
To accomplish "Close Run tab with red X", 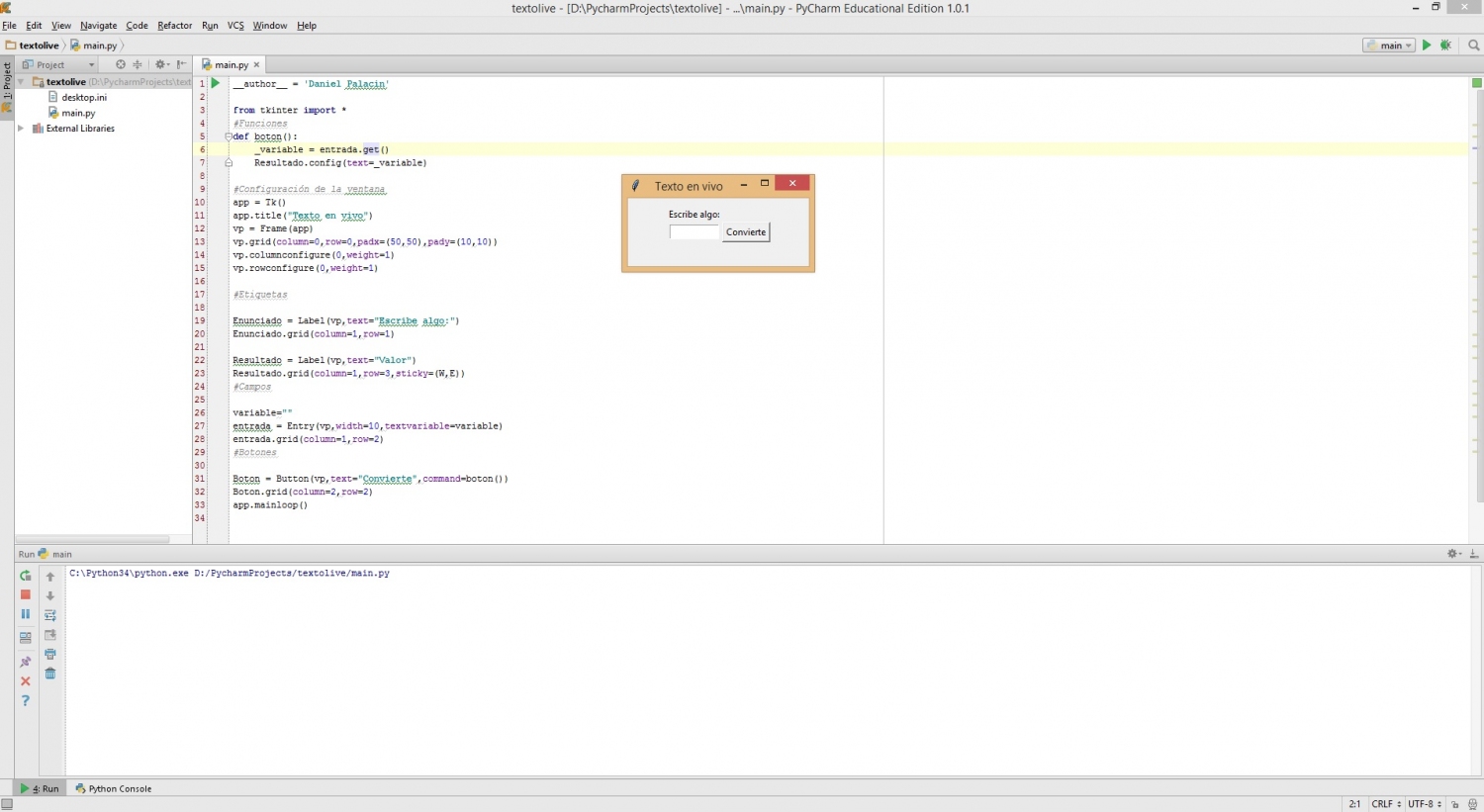I will pyautogui.click(x=26, y=681).
